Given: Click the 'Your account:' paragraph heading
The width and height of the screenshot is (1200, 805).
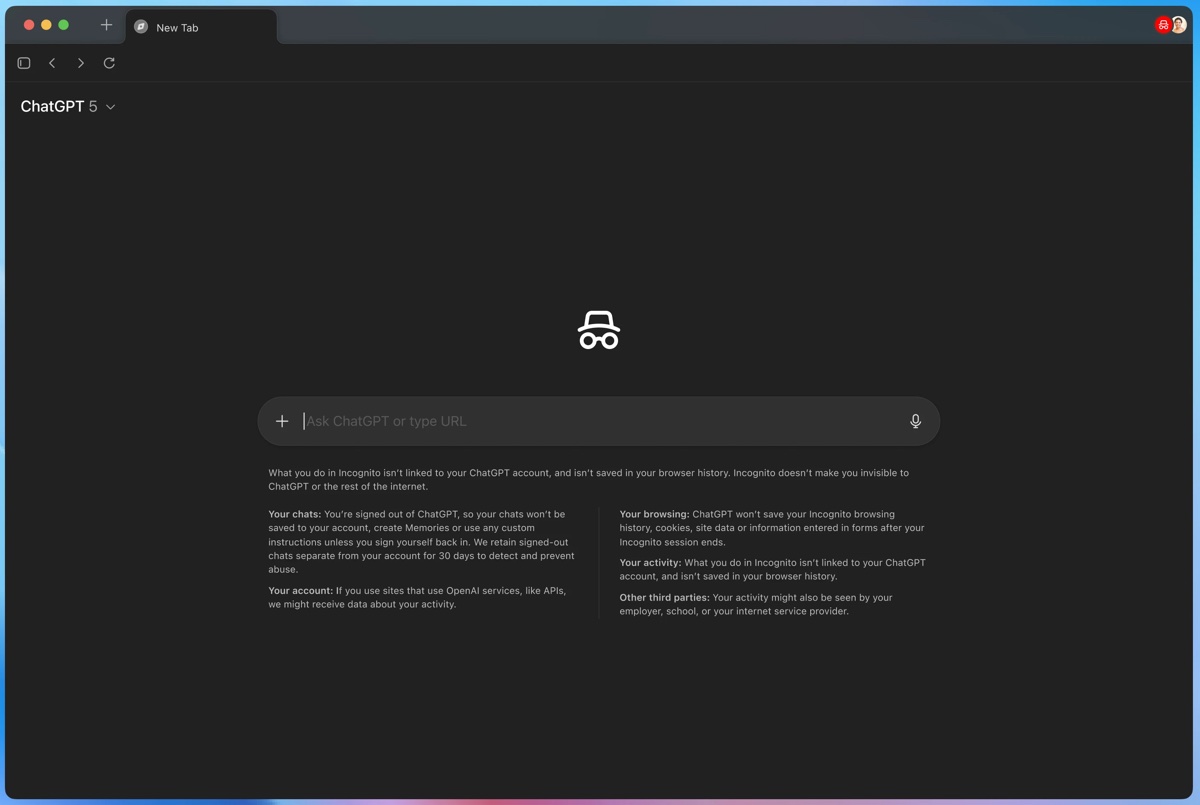Looking at the screenshot, I should point(300,591).
